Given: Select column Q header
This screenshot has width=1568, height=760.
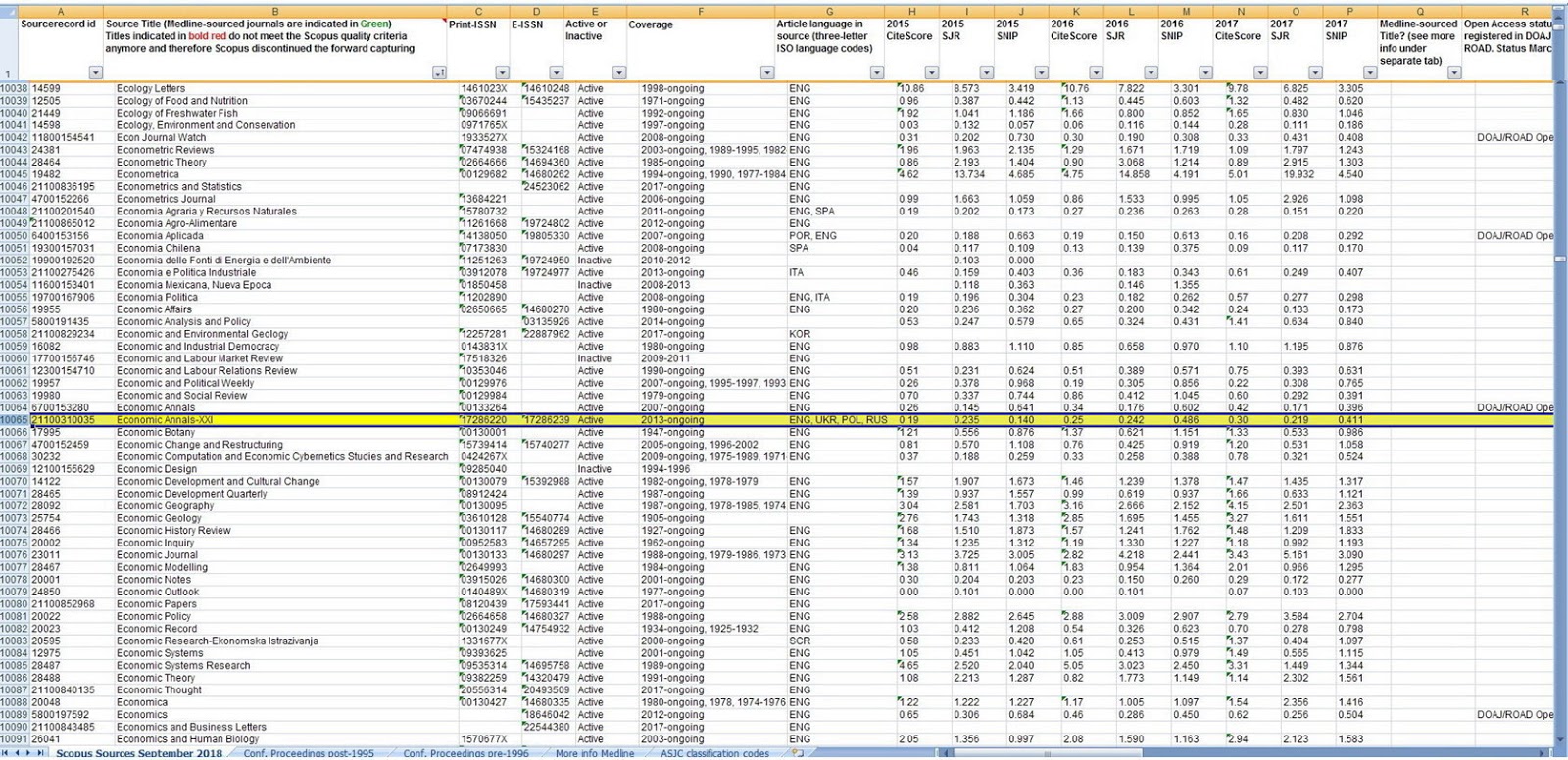Looking at the screenshot, I should pyautogui.click(x=1419, y=12).
